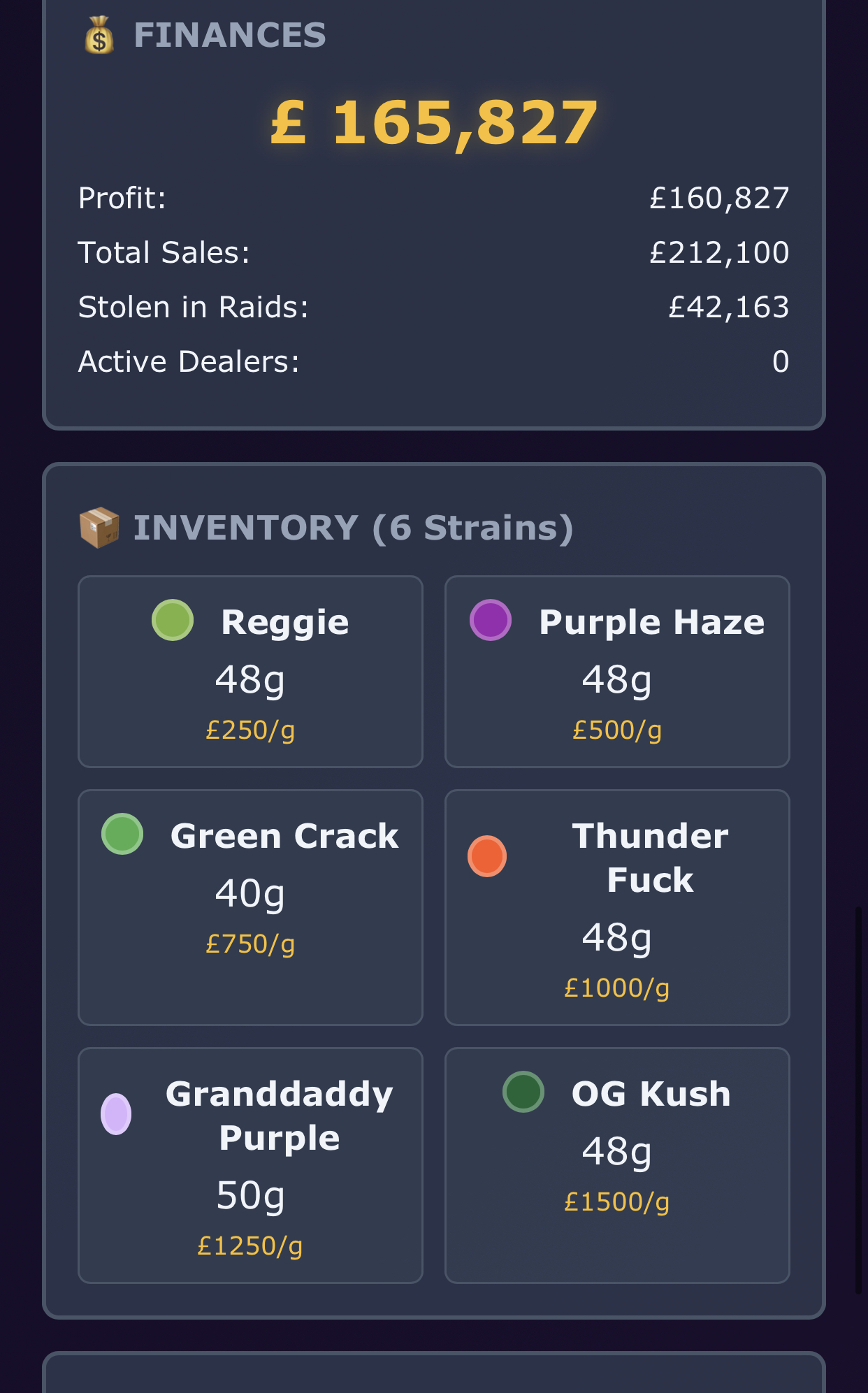Click the Thunder Fuck orange strain dot
Screen dimensions: 868x1393
click(x=487, y=856)
